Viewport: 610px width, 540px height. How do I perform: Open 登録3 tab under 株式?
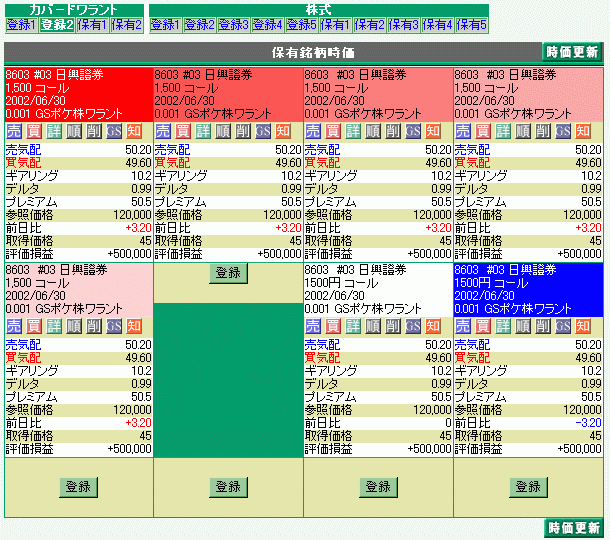point(233,24)
